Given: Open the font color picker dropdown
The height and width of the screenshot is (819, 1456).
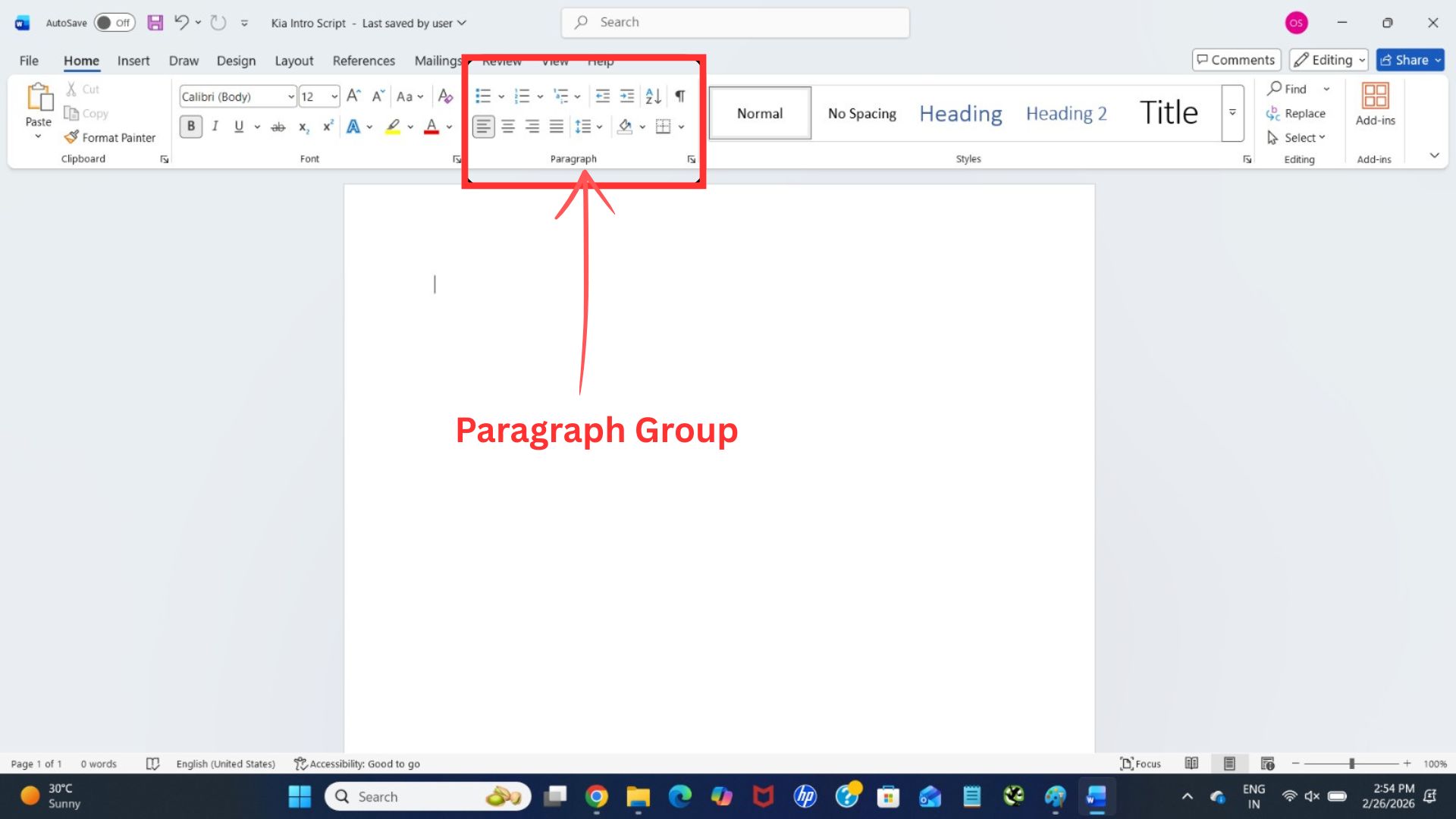Looking at the screenshot, I should click(x=447, y=127).
